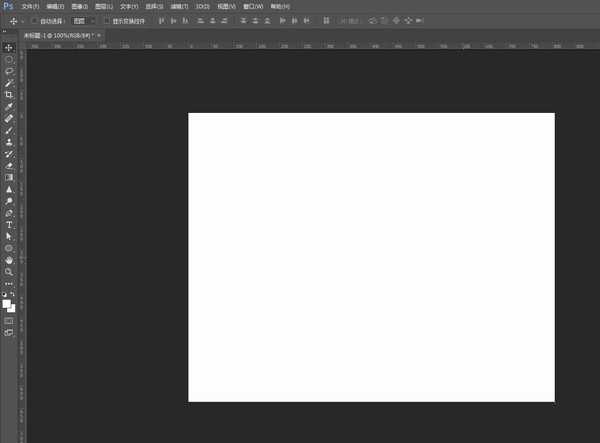Align horizontal centers in options bar
The width and height of the screenshot is (600, 443).
pyautogui.click(x=213, y=21)
